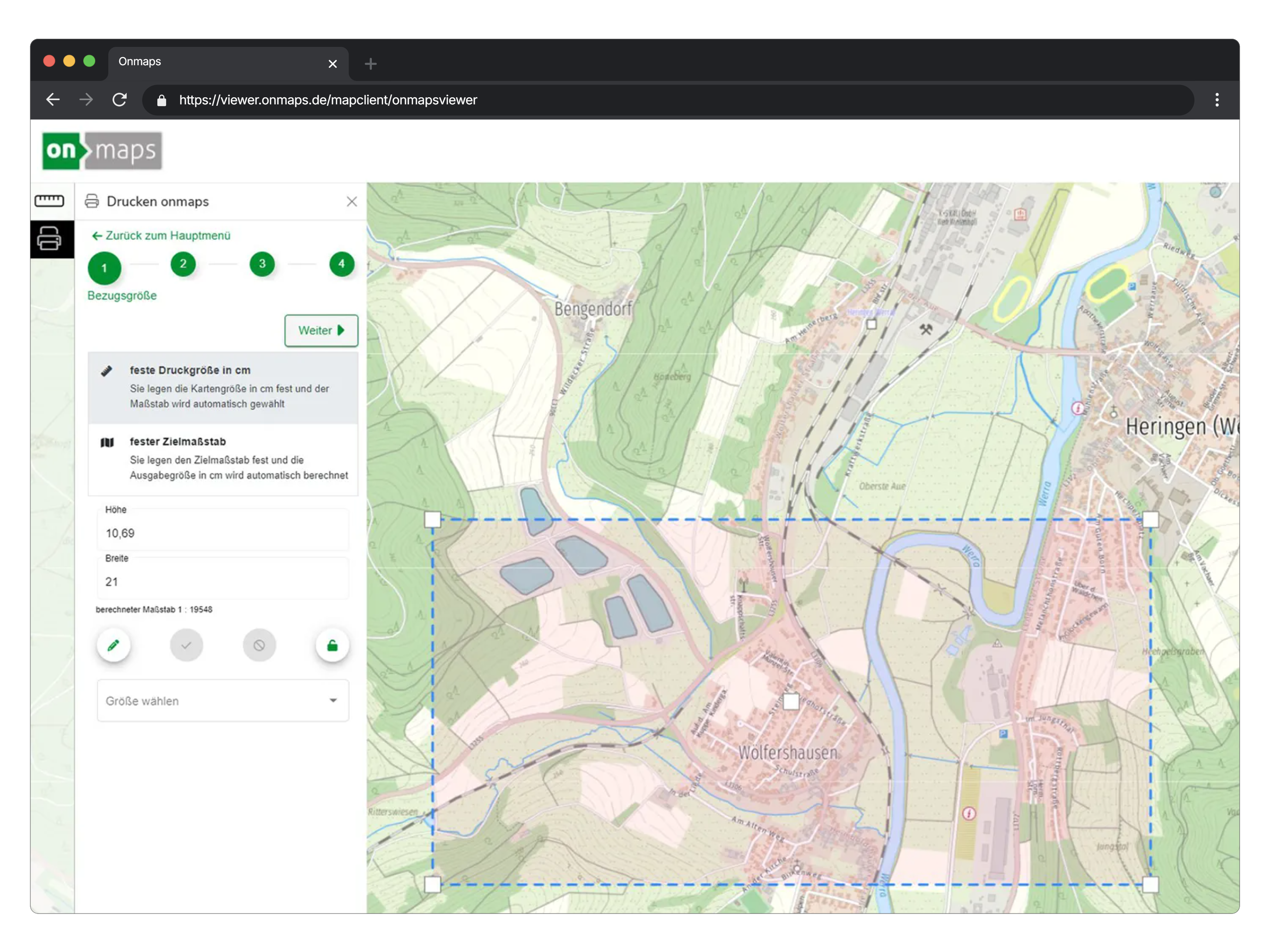Select fester Zielmaßstab option
Image resolution: width=1270 pixels, height=952 pixels.
pos(223,458)
